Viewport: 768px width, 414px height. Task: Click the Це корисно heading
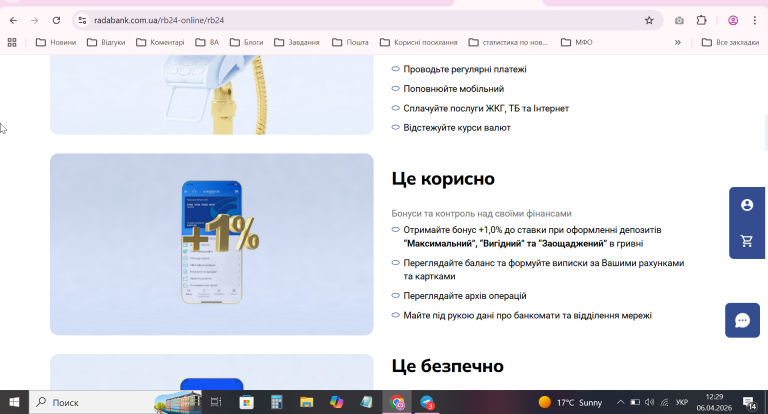(x=443, y=179)
